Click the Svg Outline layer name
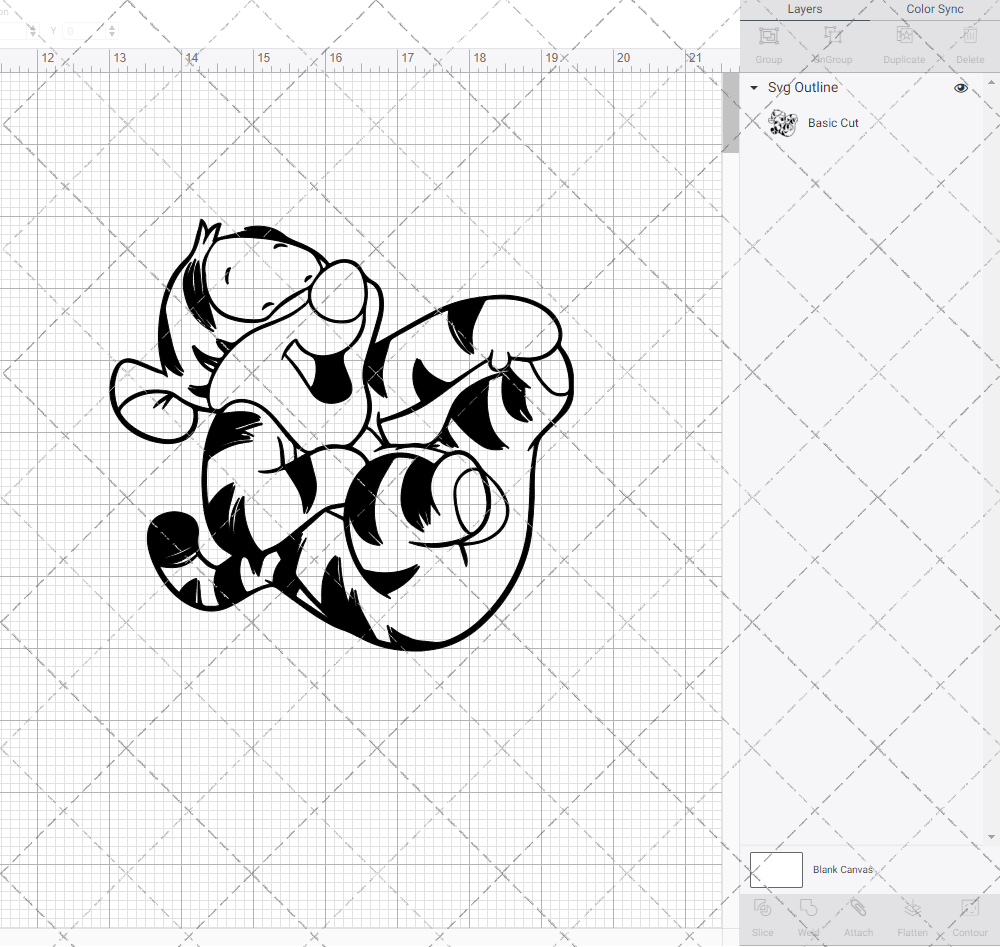Screen dimensions: 1000x947 (x=802, y=87)
